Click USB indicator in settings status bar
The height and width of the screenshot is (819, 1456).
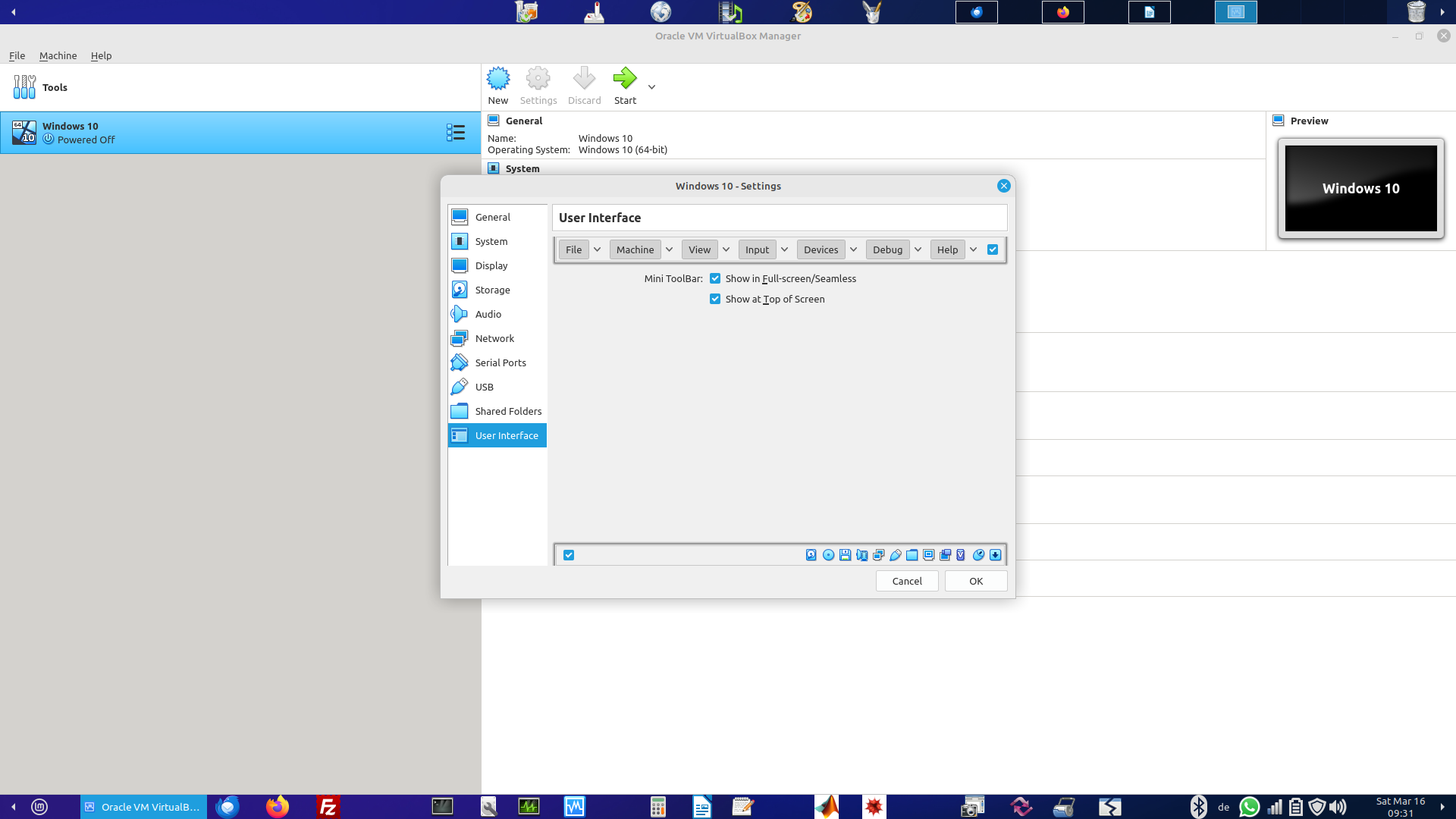(x=895, y=555)
